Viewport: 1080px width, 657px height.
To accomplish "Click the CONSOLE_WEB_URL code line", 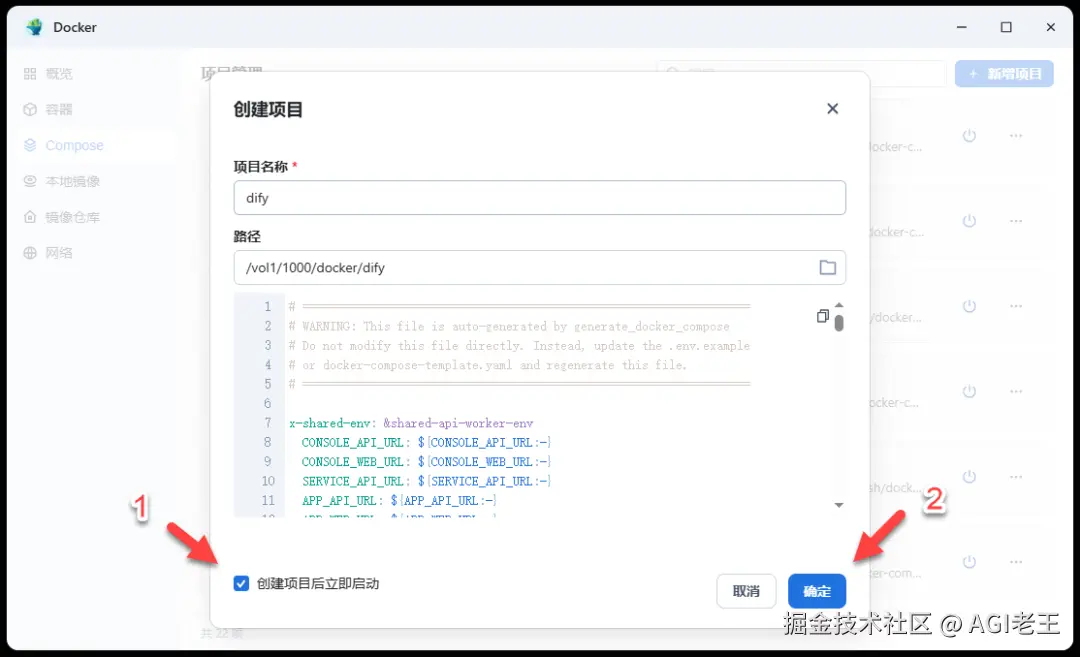I will click(x=426, y=461).
